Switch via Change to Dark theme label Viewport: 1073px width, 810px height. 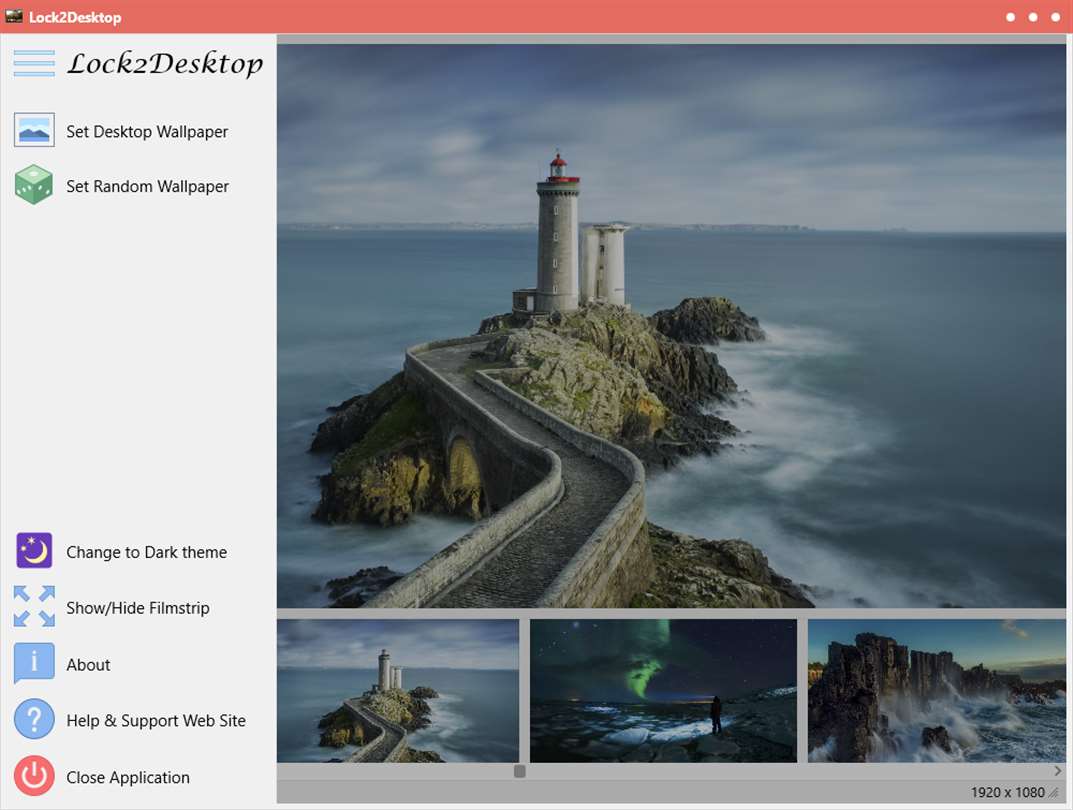click(146, 552)
